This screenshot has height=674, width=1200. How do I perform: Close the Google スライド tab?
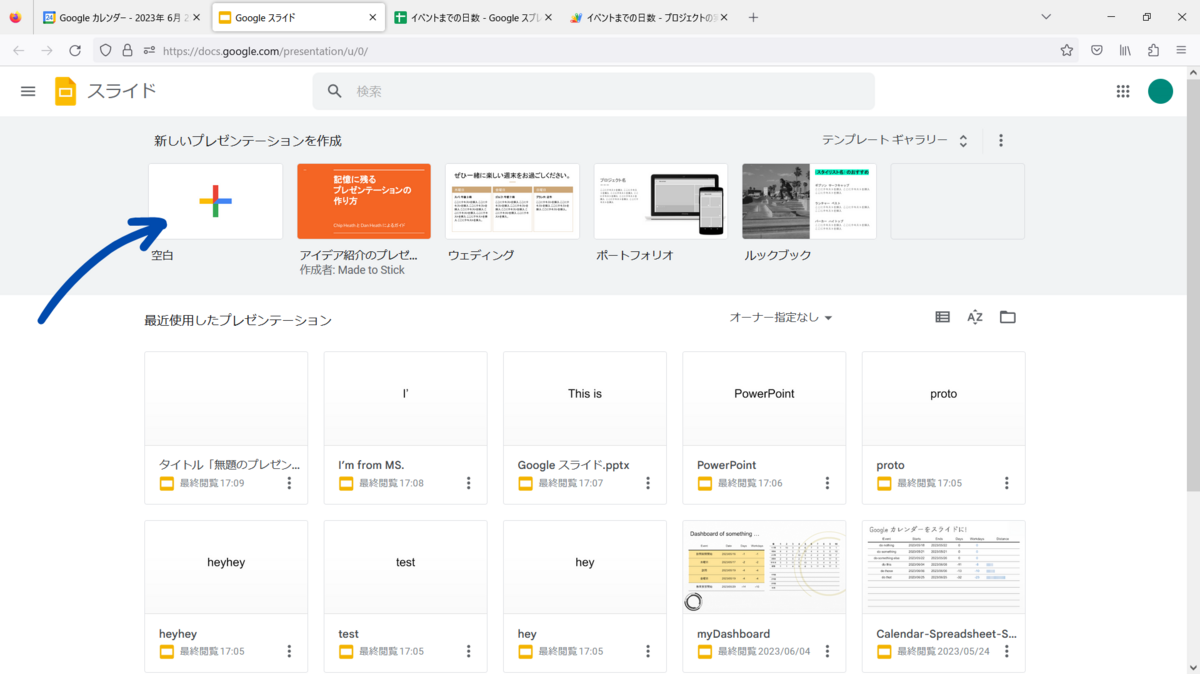(x=373, y=17)
